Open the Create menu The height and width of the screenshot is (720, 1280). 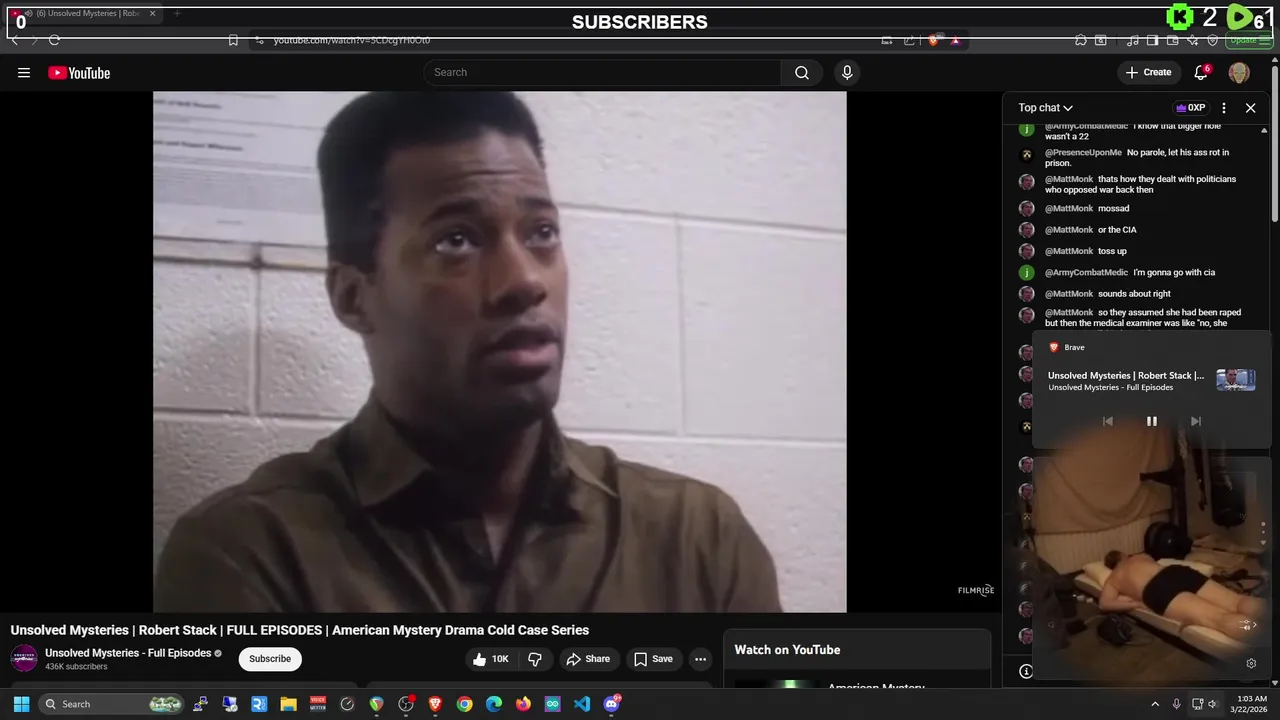(1148, 72)
